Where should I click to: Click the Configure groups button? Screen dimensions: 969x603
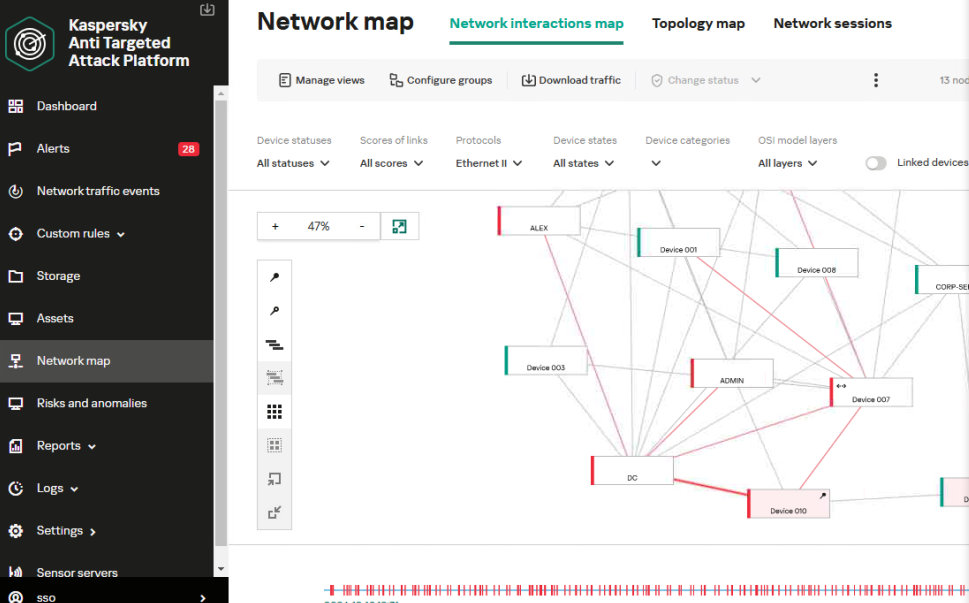click(x=441, y=80)
